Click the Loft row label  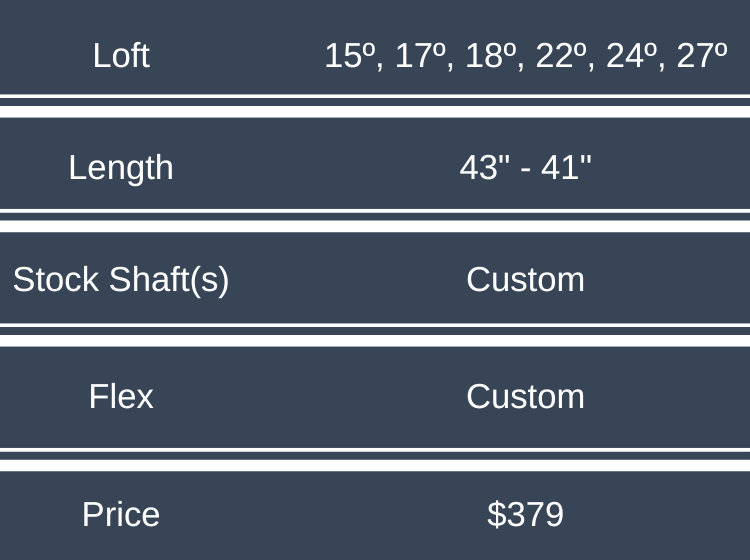tap(121, 55)
